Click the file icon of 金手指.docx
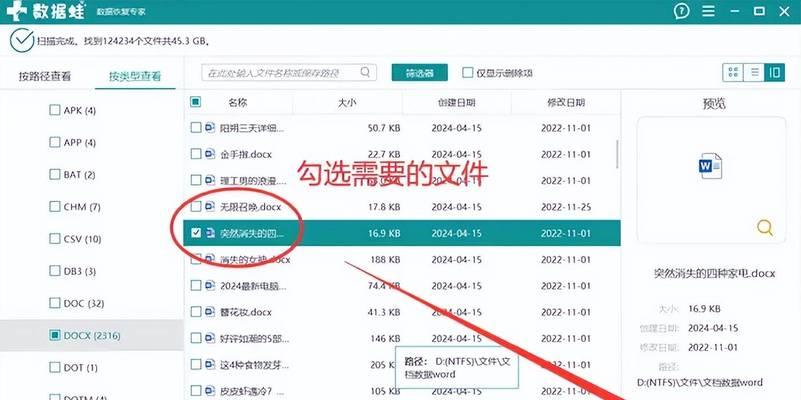Image resolution: width=801 pixels, height=400 pixels. (x=210, y=154)
